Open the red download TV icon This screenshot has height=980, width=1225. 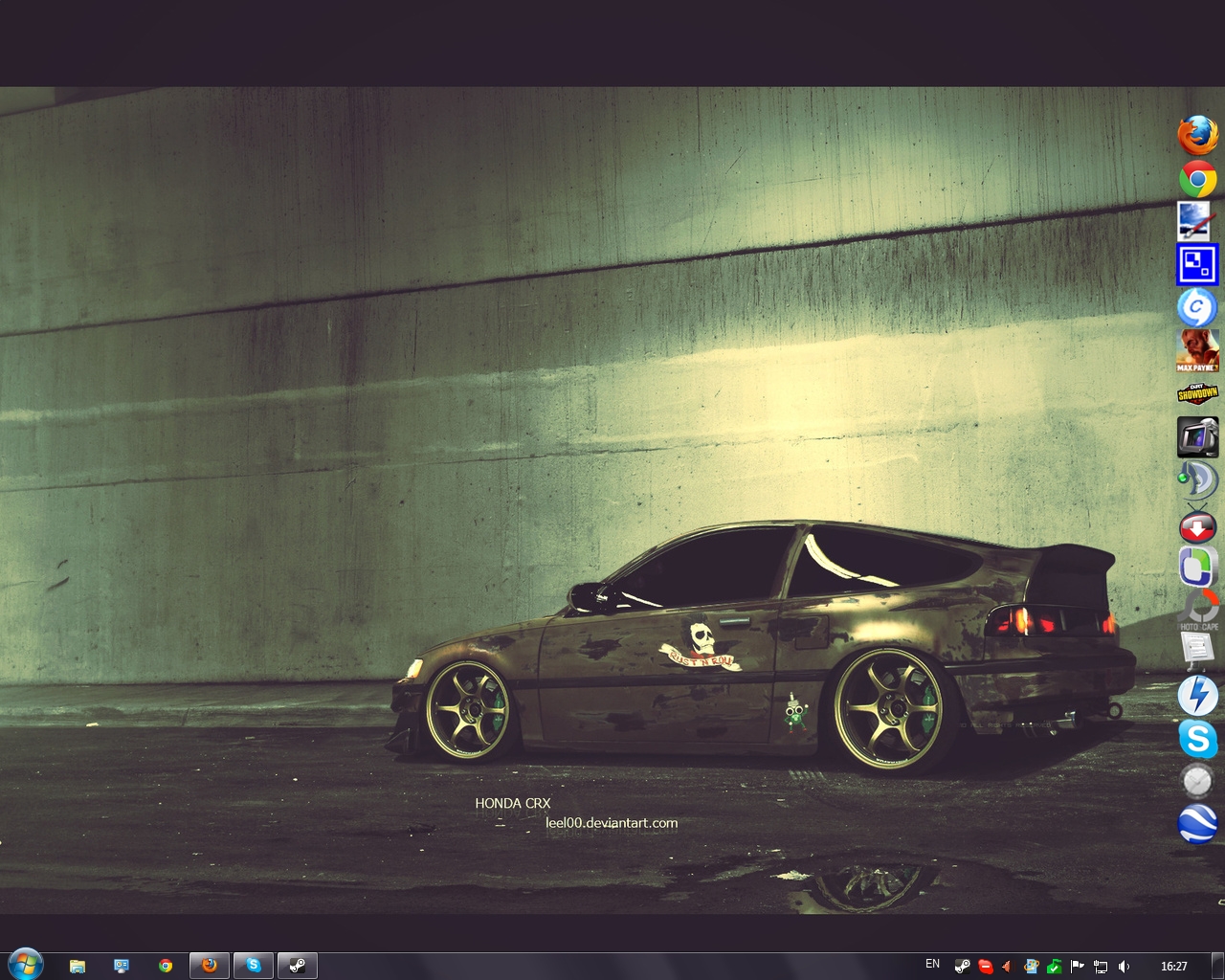click(x=1197, y=523)
